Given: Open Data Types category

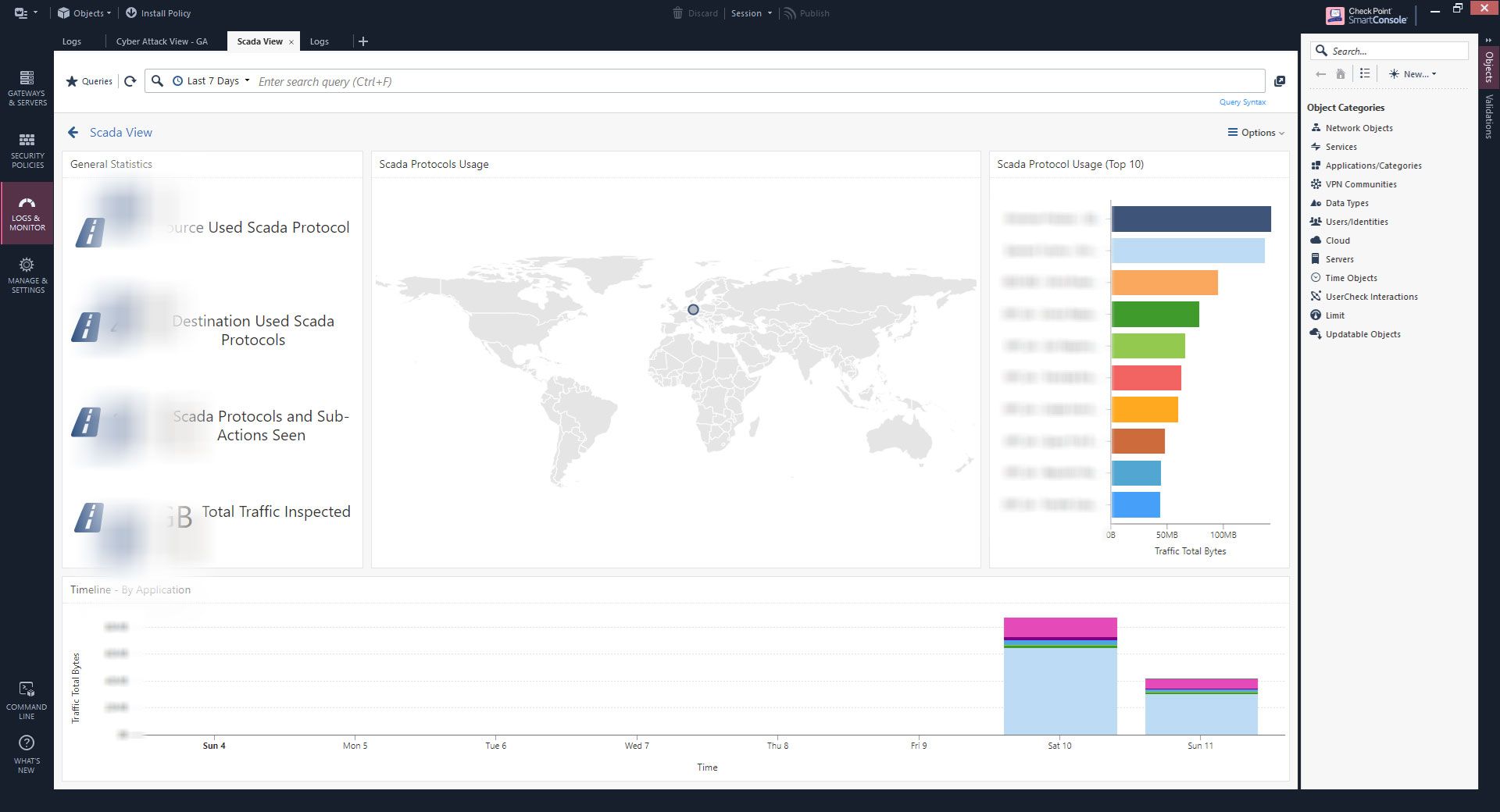Looking at the screenshot, I should 1340,203.
